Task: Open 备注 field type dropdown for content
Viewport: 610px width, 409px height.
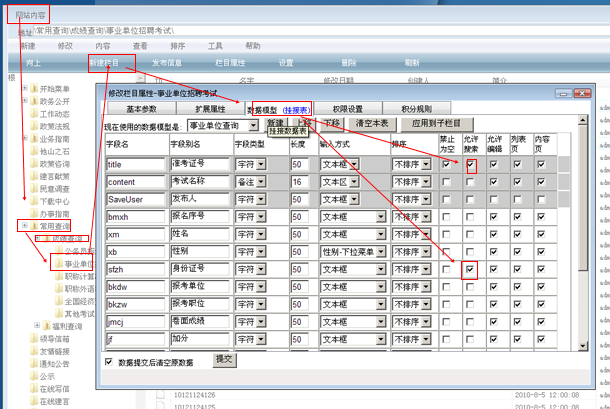Action: (x=261, y=182)
